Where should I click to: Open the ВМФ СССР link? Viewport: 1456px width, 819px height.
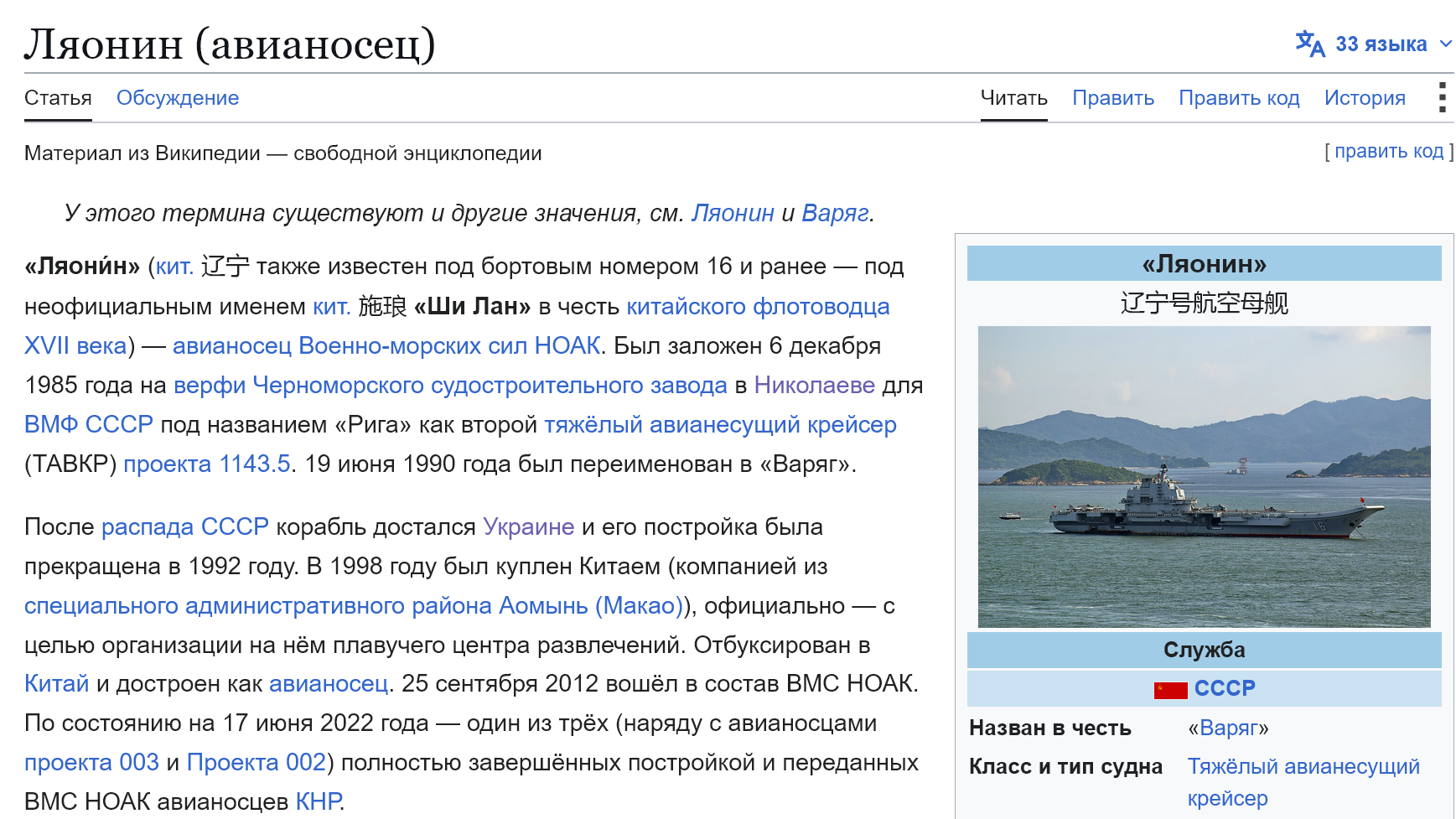(89, 424)
